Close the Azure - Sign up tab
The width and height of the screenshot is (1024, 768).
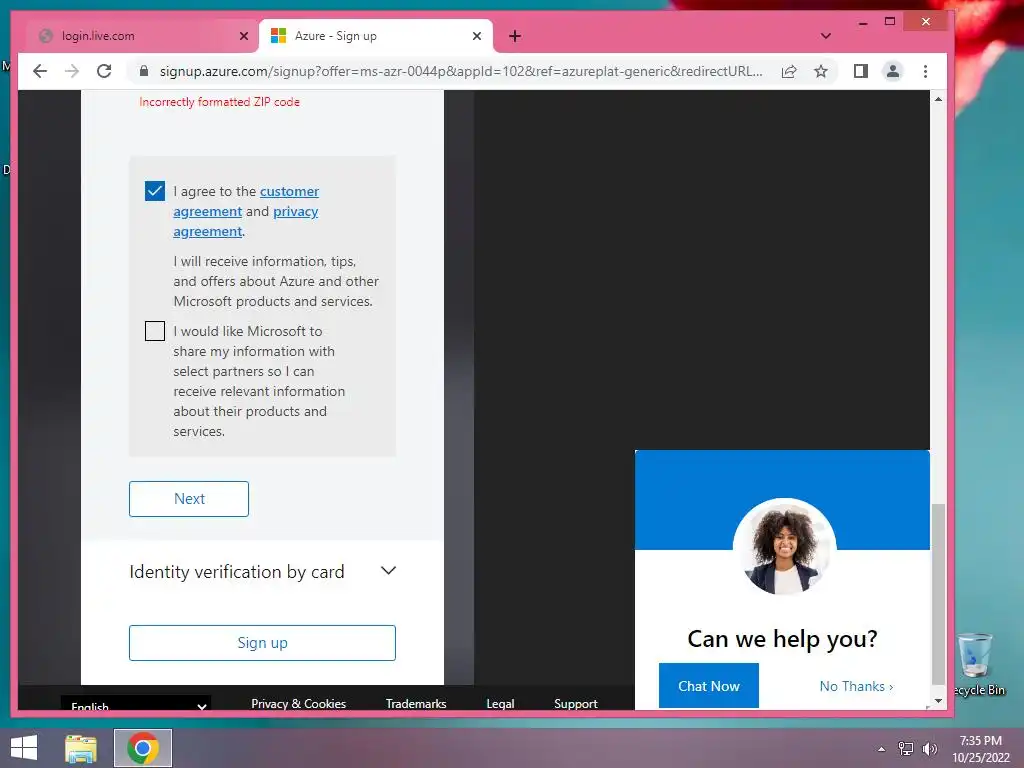click(477, 36)
